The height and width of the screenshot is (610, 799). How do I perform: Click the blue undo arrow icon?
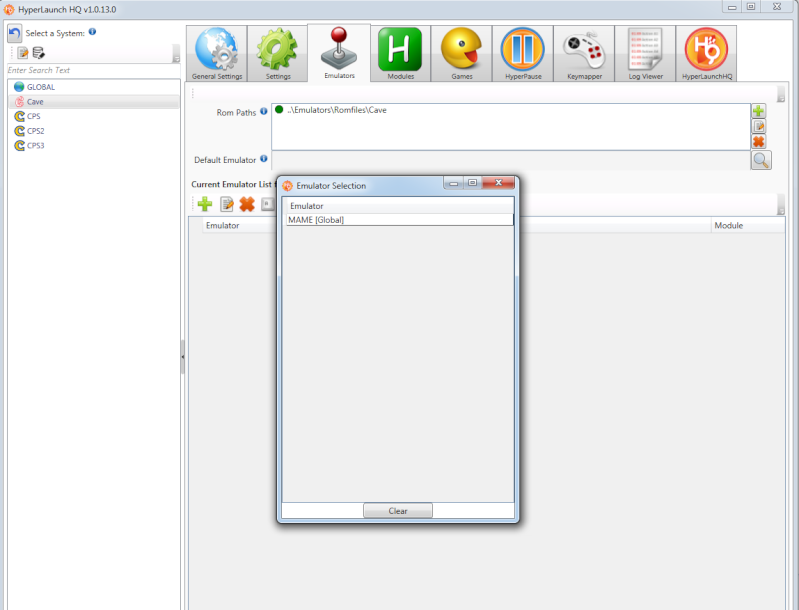pos(15,33)
